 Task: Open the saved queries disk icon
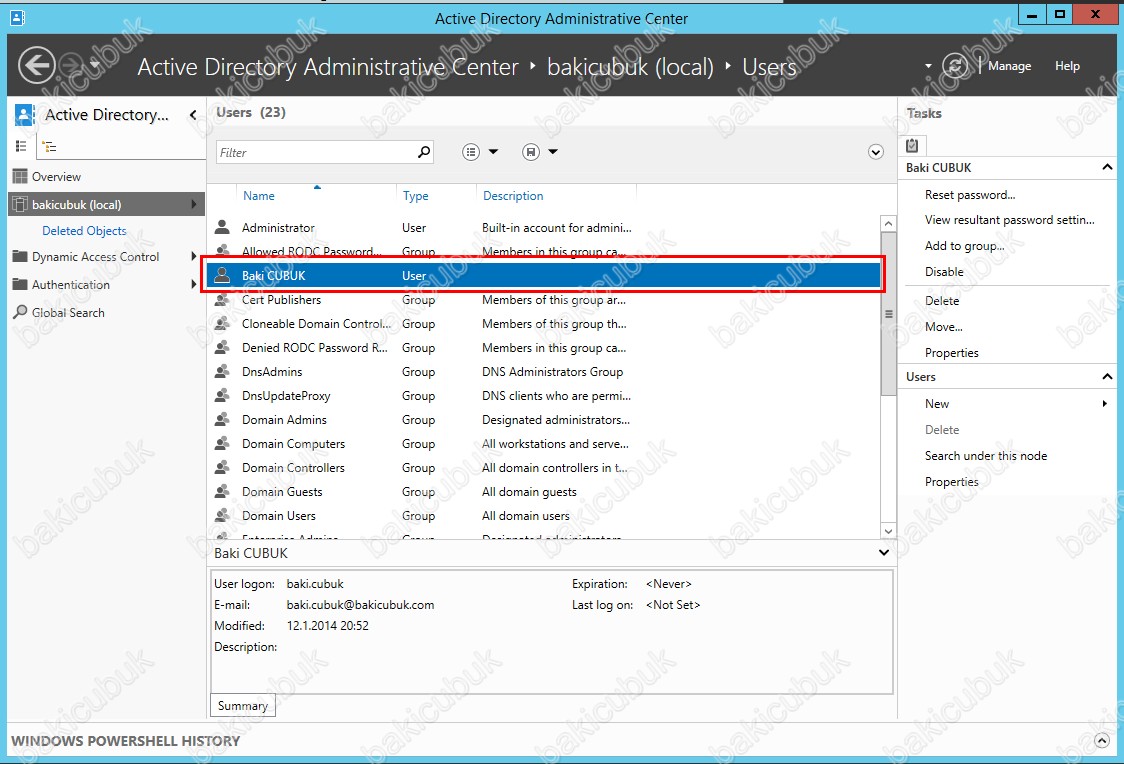tap(530, 152)
